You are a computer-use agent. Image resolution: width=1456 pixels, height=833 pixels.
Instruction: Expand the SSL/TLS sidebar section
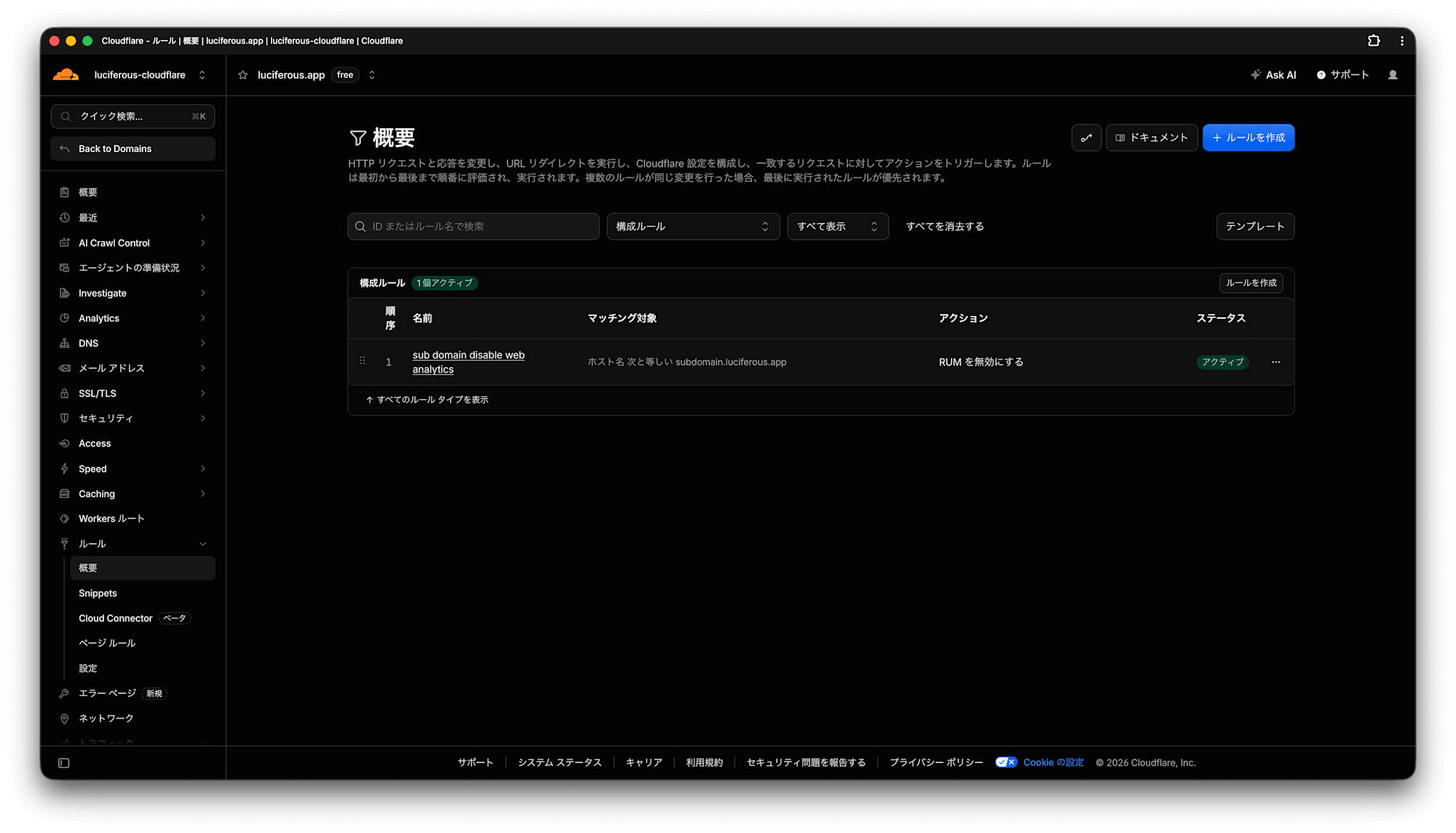click(x=203, y=393)
